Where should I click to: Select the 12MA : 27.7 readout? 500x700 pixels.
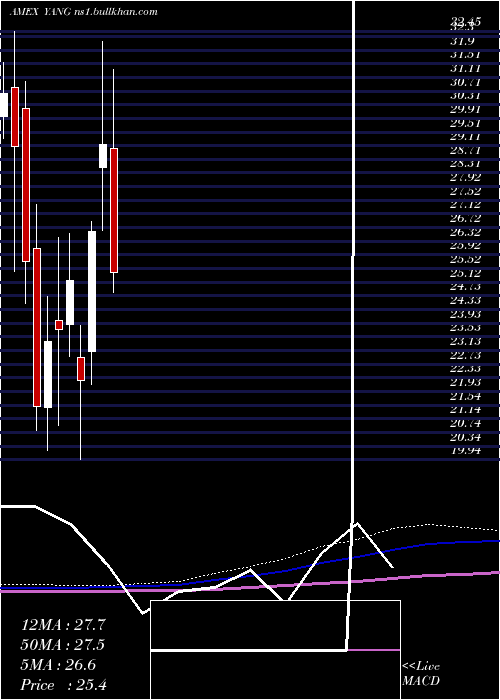63,625
